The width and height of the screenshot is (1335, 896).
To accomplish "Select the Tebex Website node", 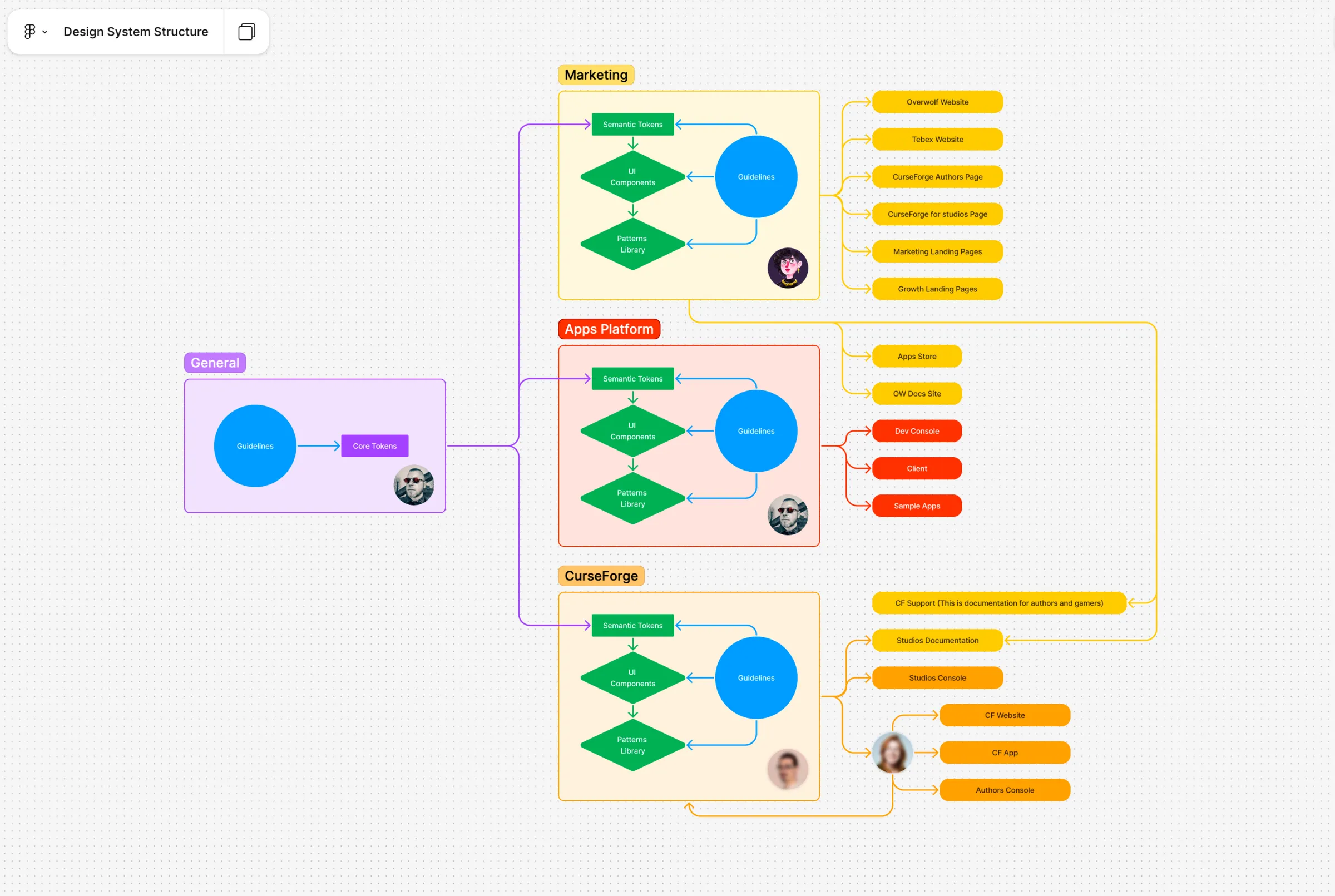I will pos(938,140).
